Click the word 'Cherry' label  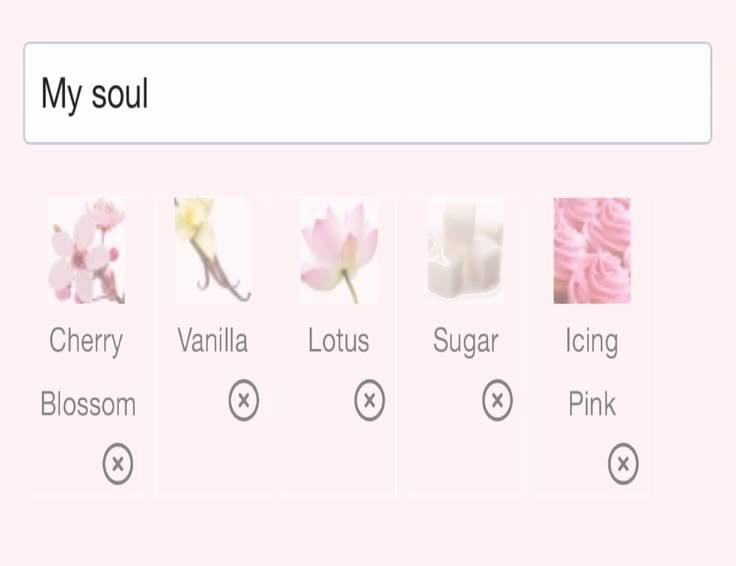click(x=86, y=341)
